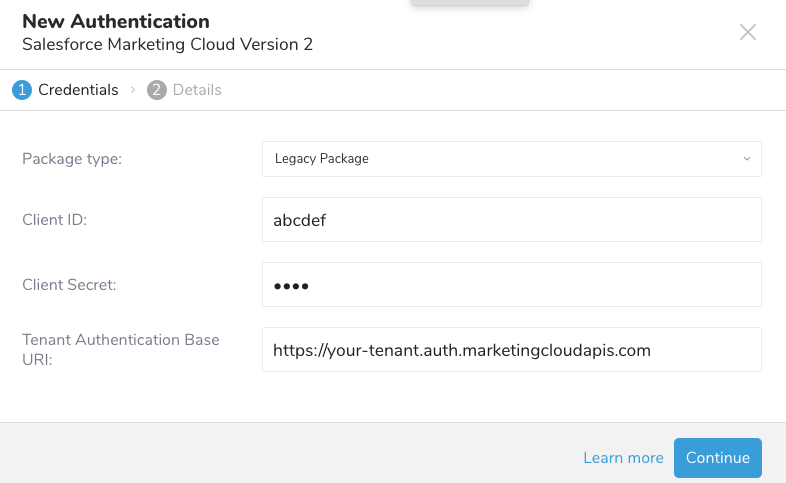
Task: Open the Package type dropdown
Action: [x=511, y=159]
